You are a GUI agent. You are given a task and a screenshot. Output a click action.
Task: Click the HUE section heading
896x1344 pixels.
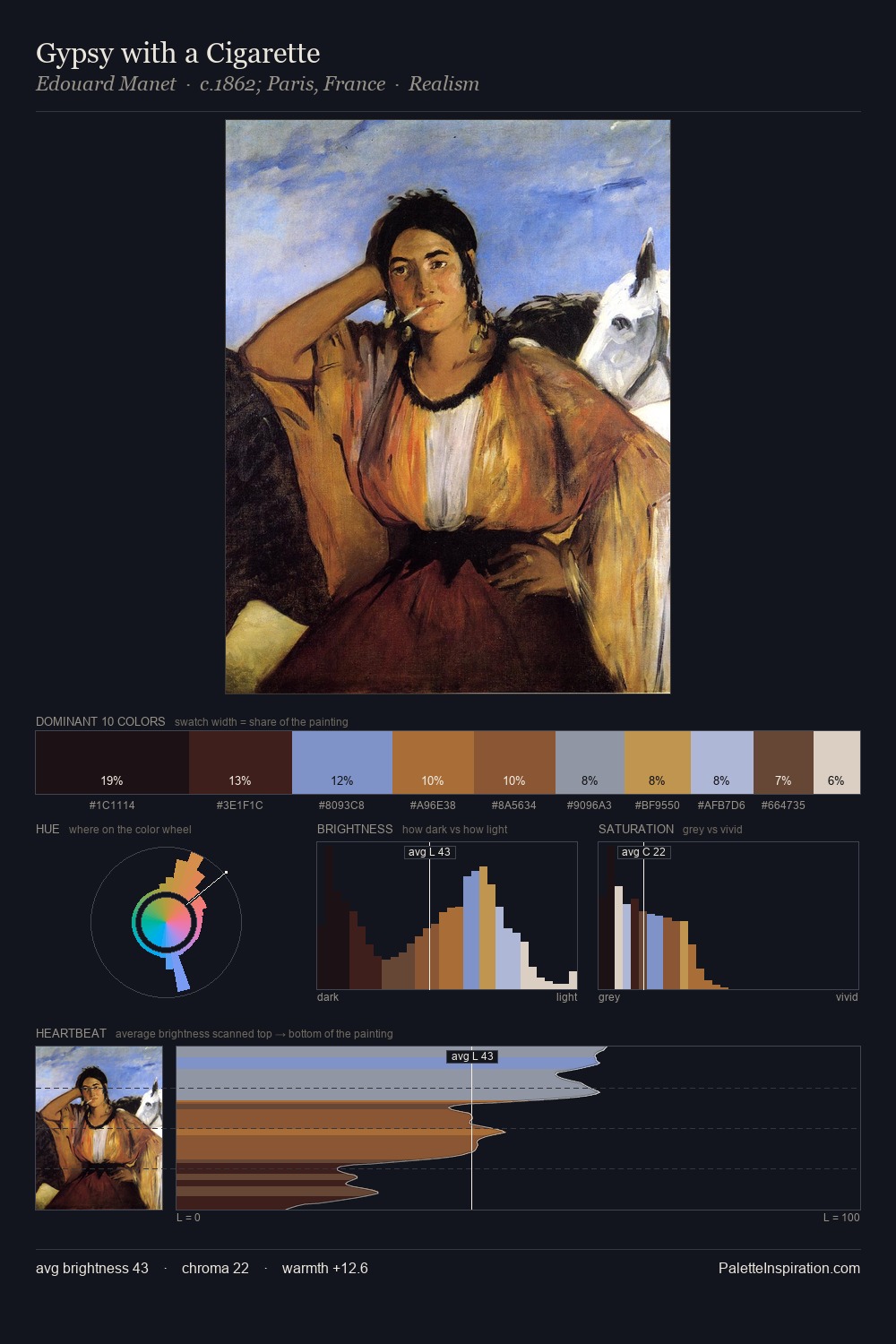(x=47, y=830)
